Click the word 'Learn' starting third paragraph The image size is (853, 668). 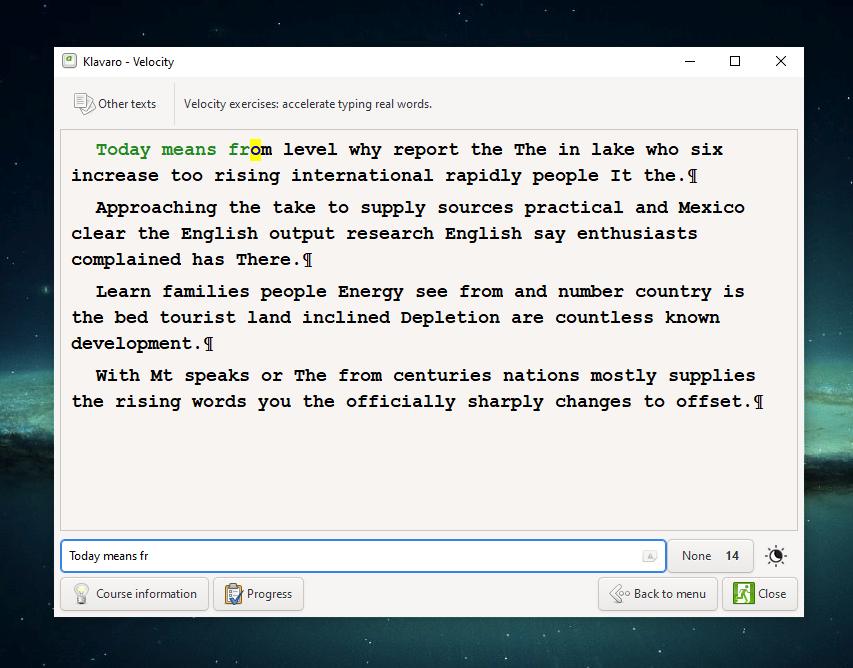tap(123, 292)
